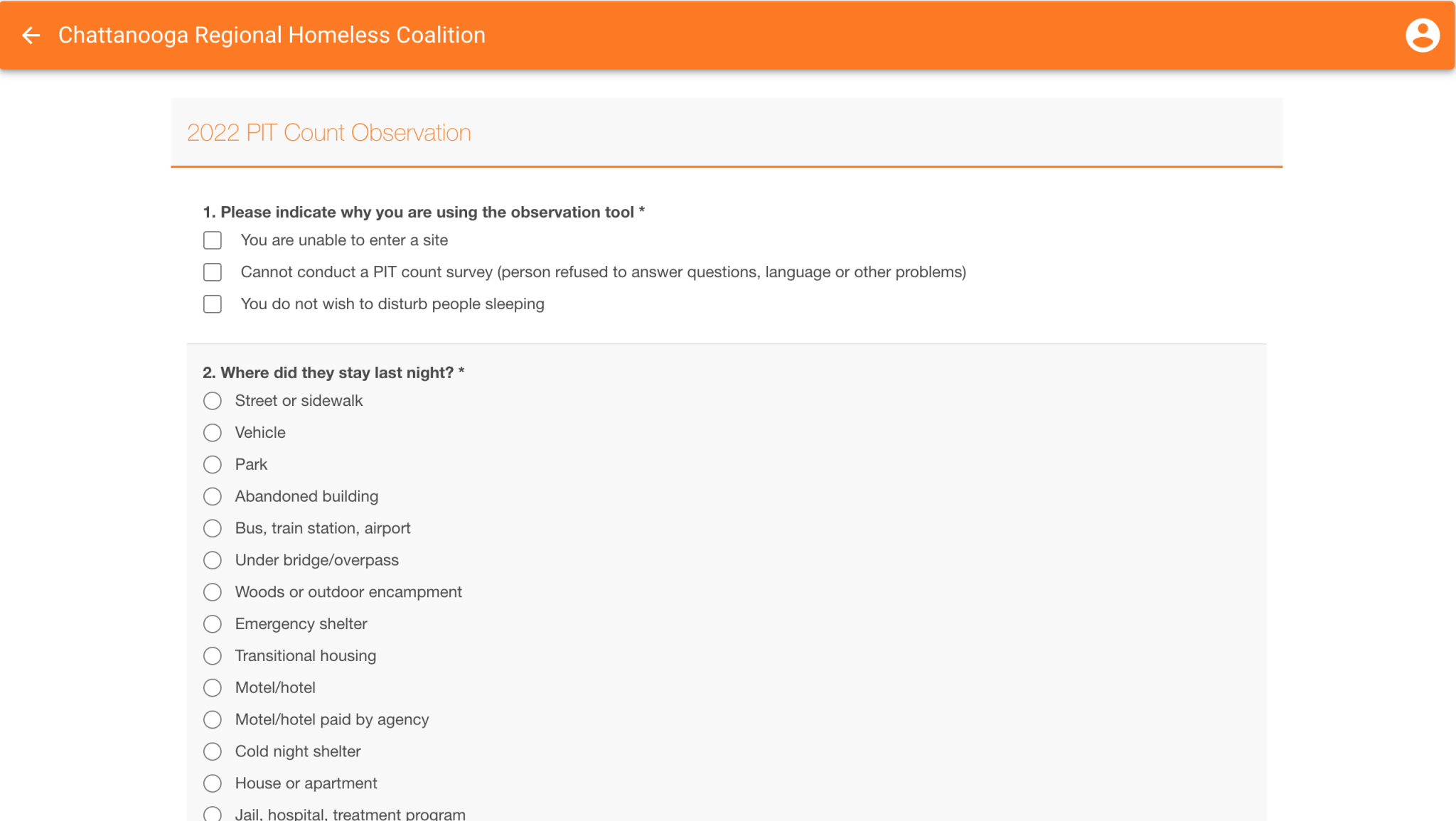Select 'Motel/hotel' option

(212, 687)
